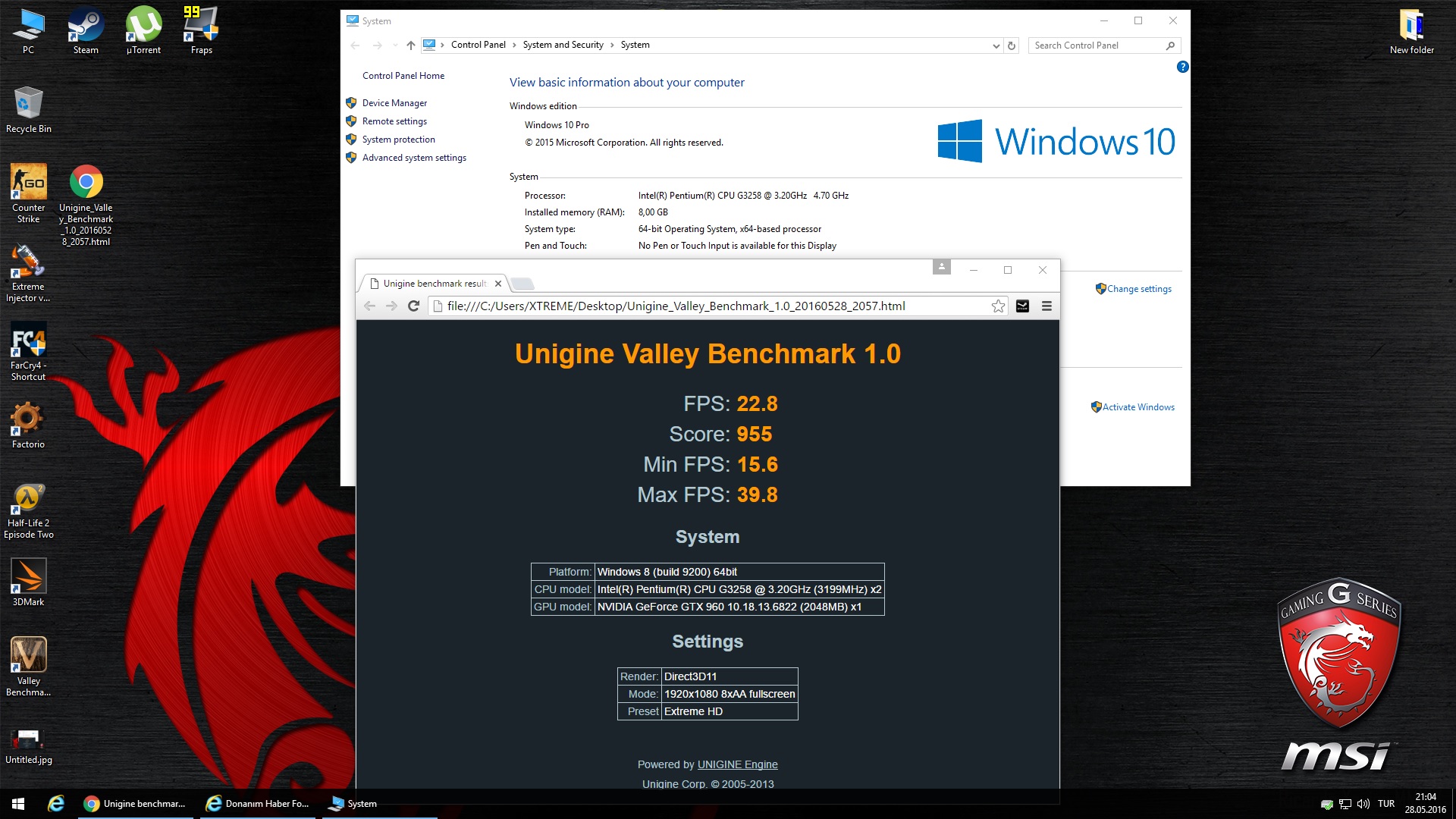Click the Chrome extension icon beside the star
This screenshot has width=1456, height=819.
[x=1022, y=306]
